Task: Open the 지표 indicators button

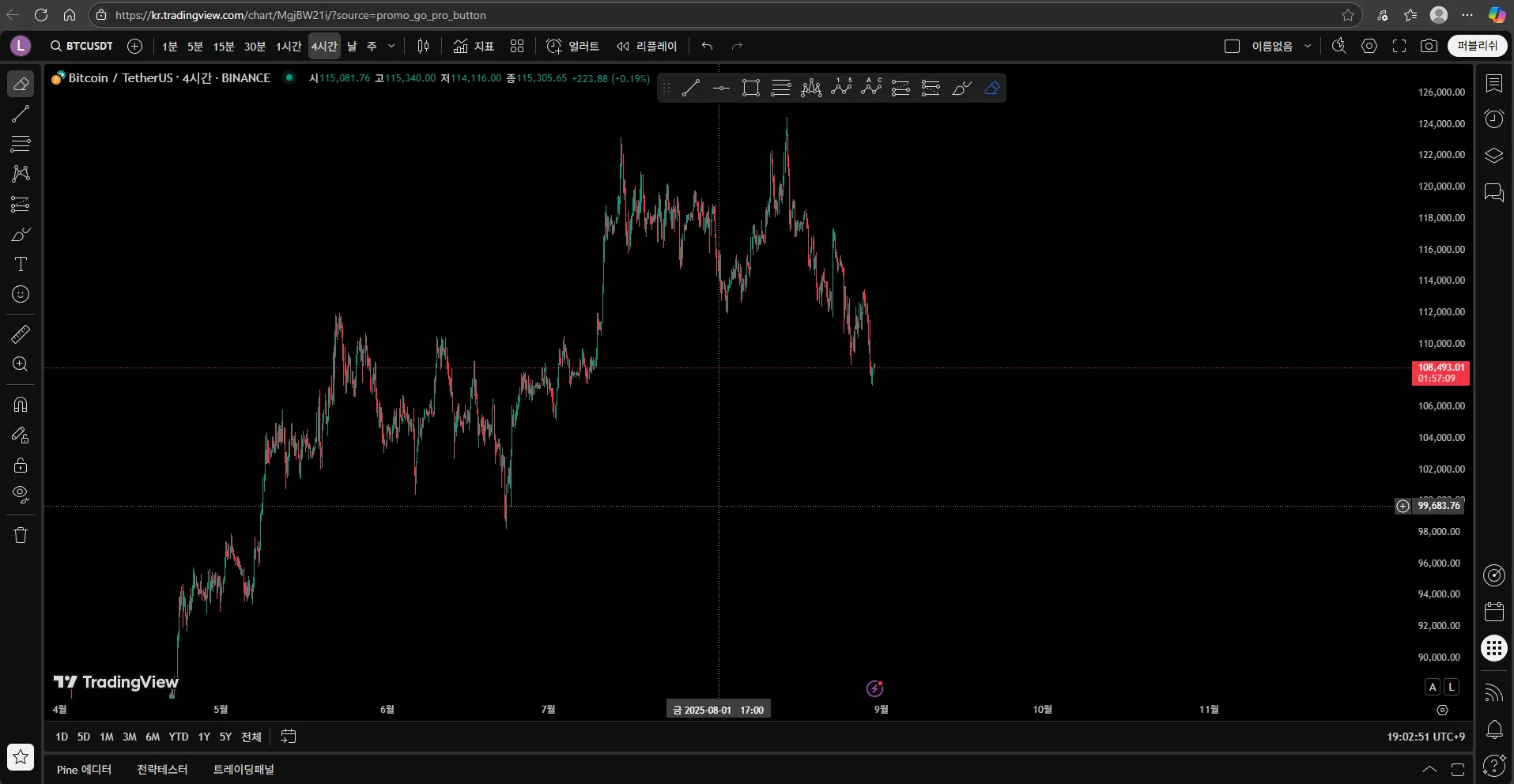Action: tap(474, 46)
